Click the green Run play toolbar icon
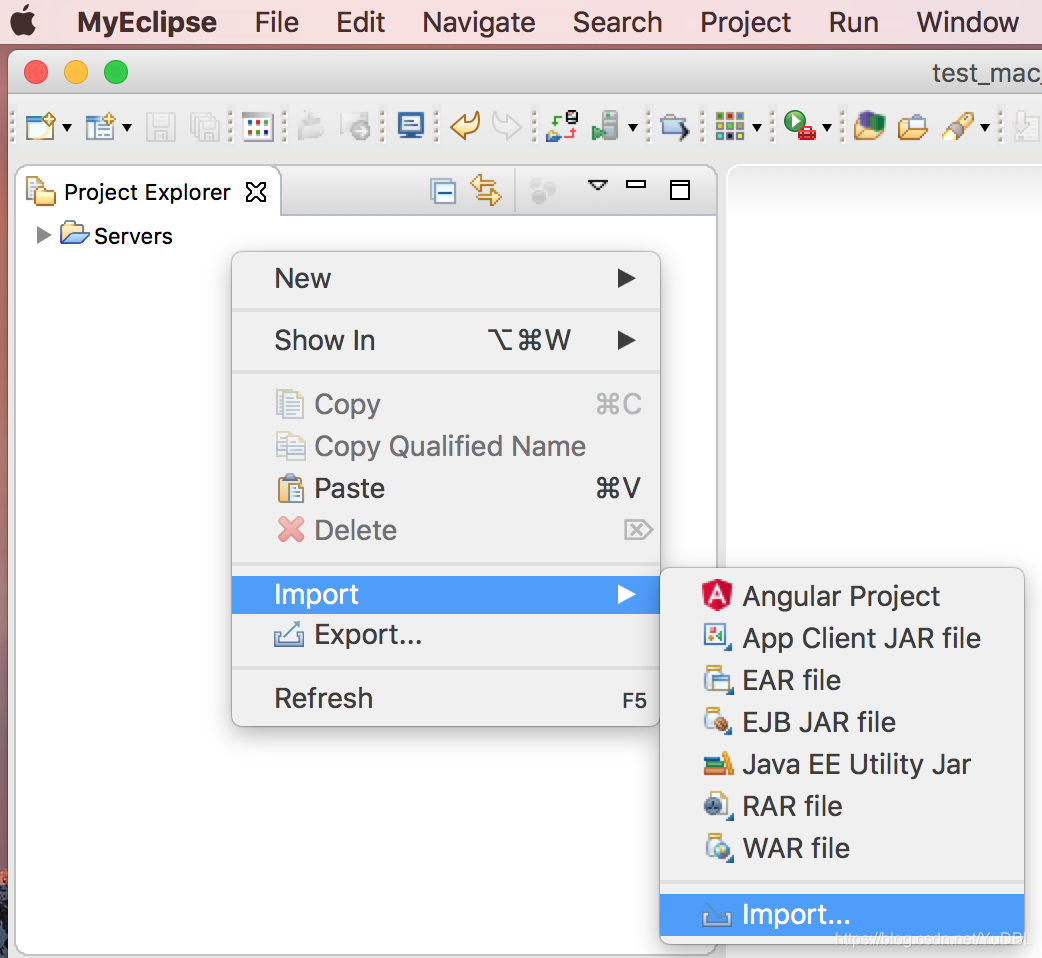This screenshot has height=958, width=1042. point(799,126)
